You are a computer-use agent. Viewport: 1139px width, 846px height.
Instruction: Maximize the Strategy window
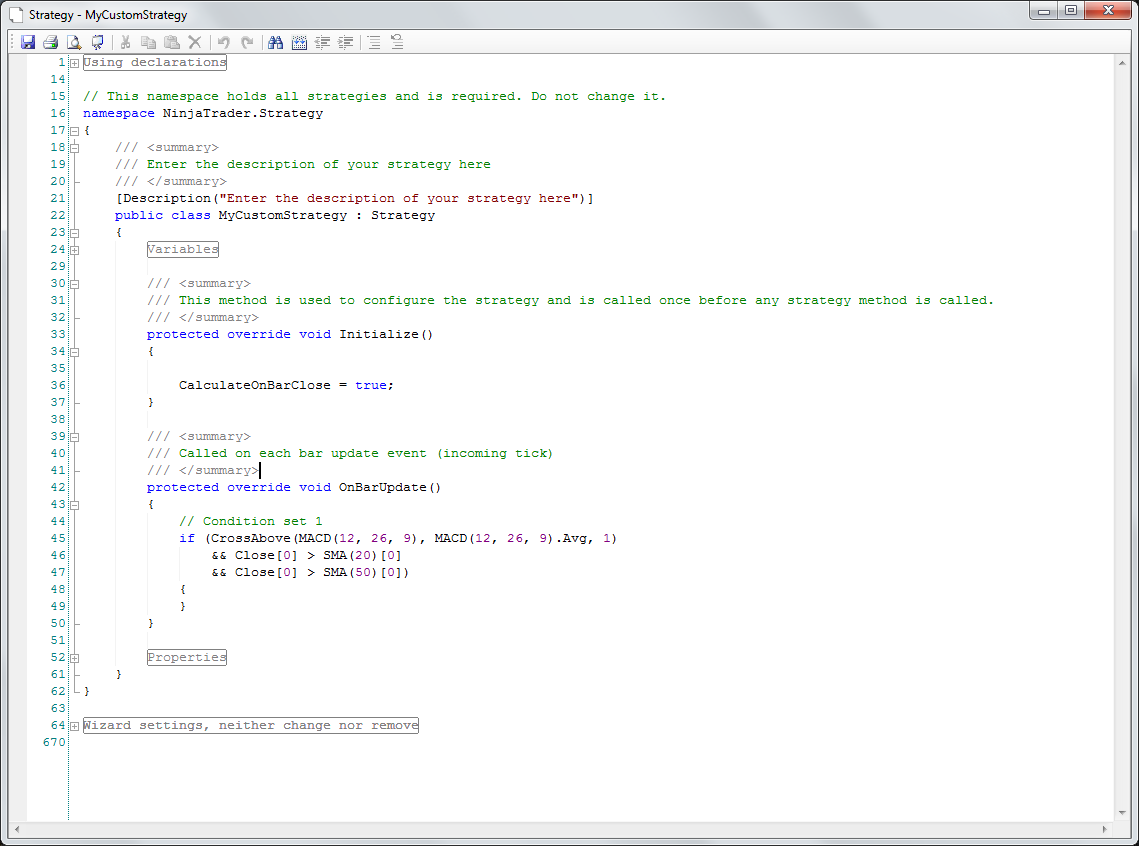[x=1071, y=10]
